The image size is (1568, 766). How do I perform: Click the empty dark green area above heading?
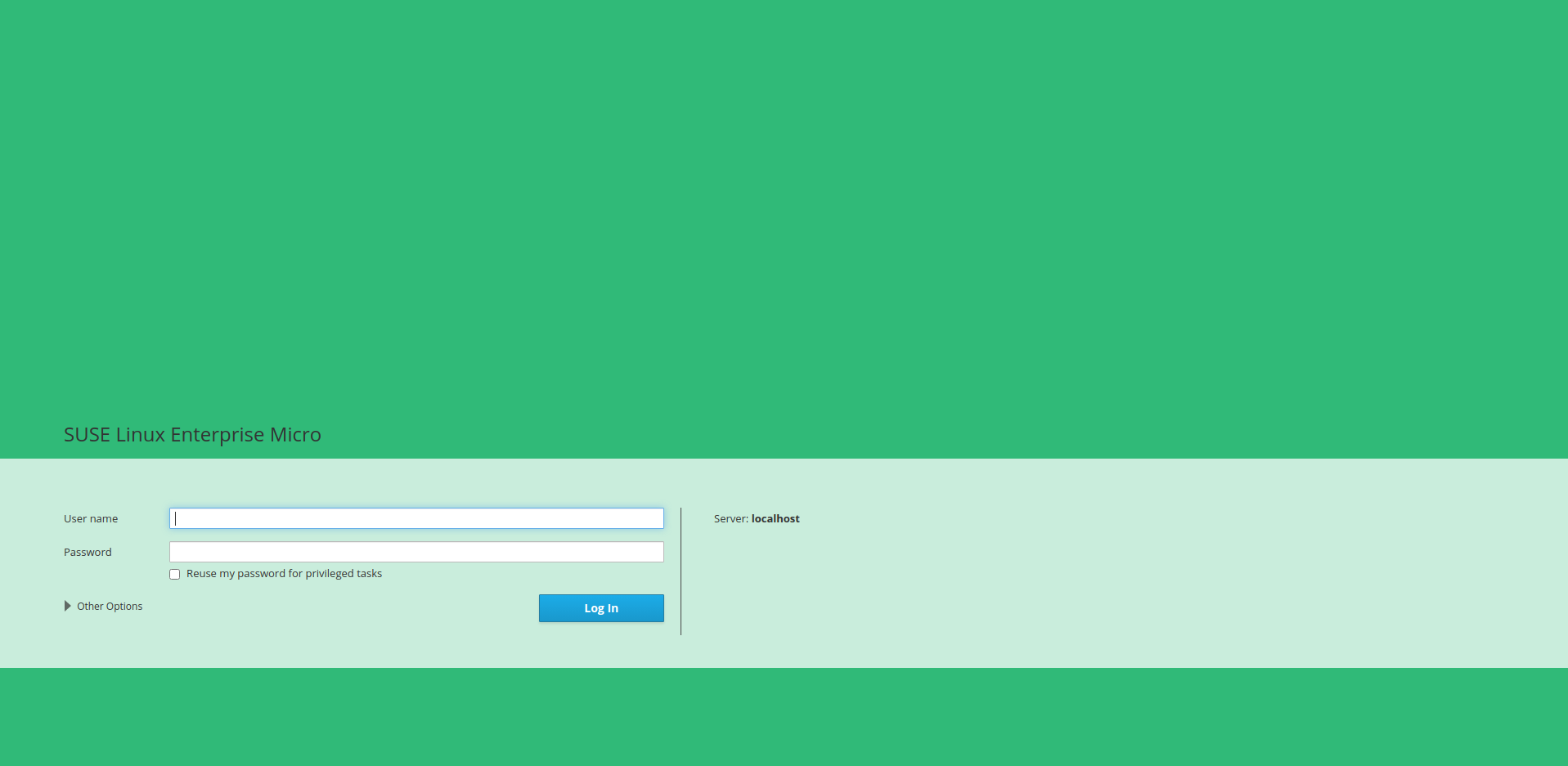pos(784,204)
